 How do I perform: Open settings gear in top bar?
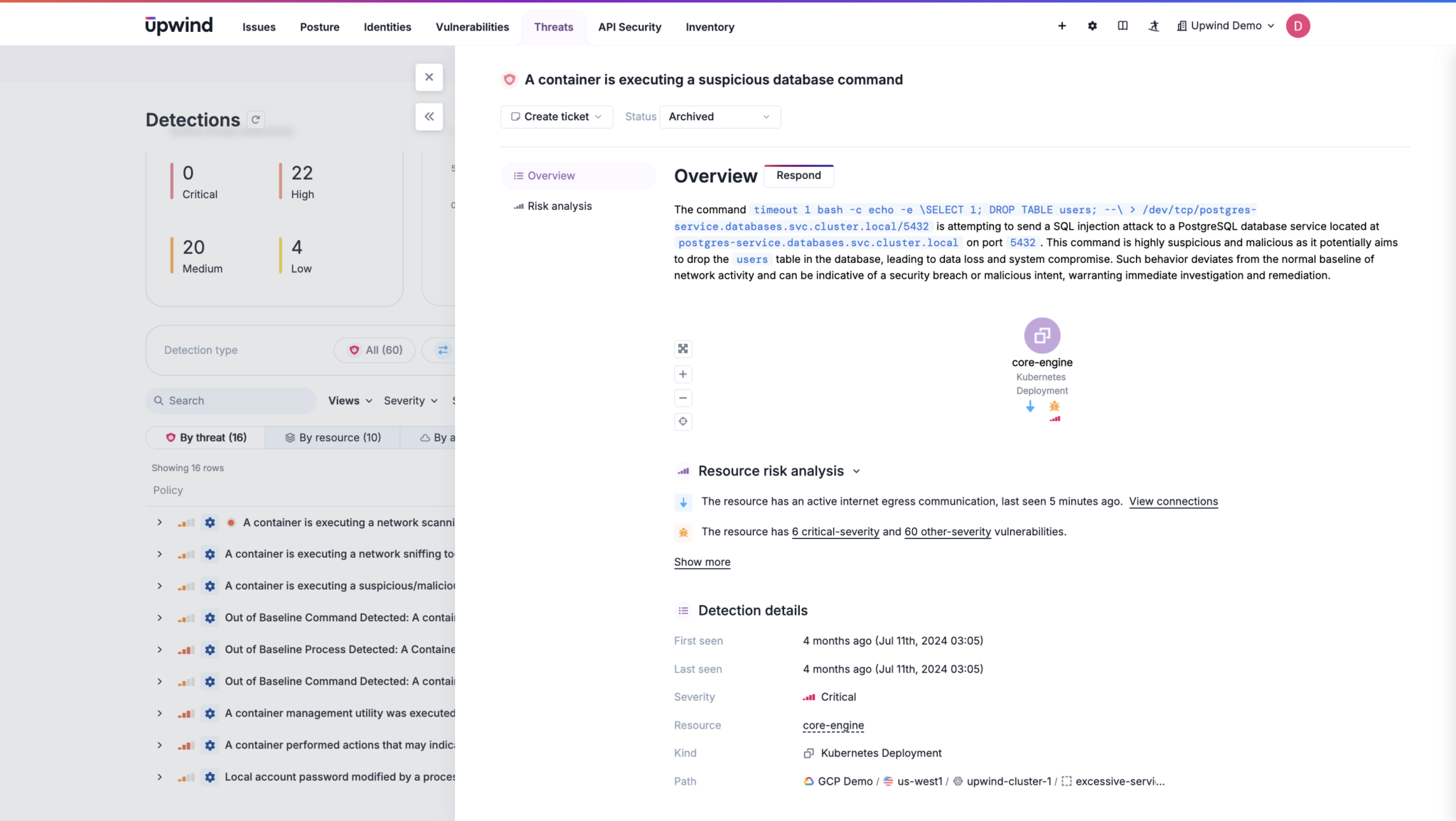click(x=1092, y=26)
